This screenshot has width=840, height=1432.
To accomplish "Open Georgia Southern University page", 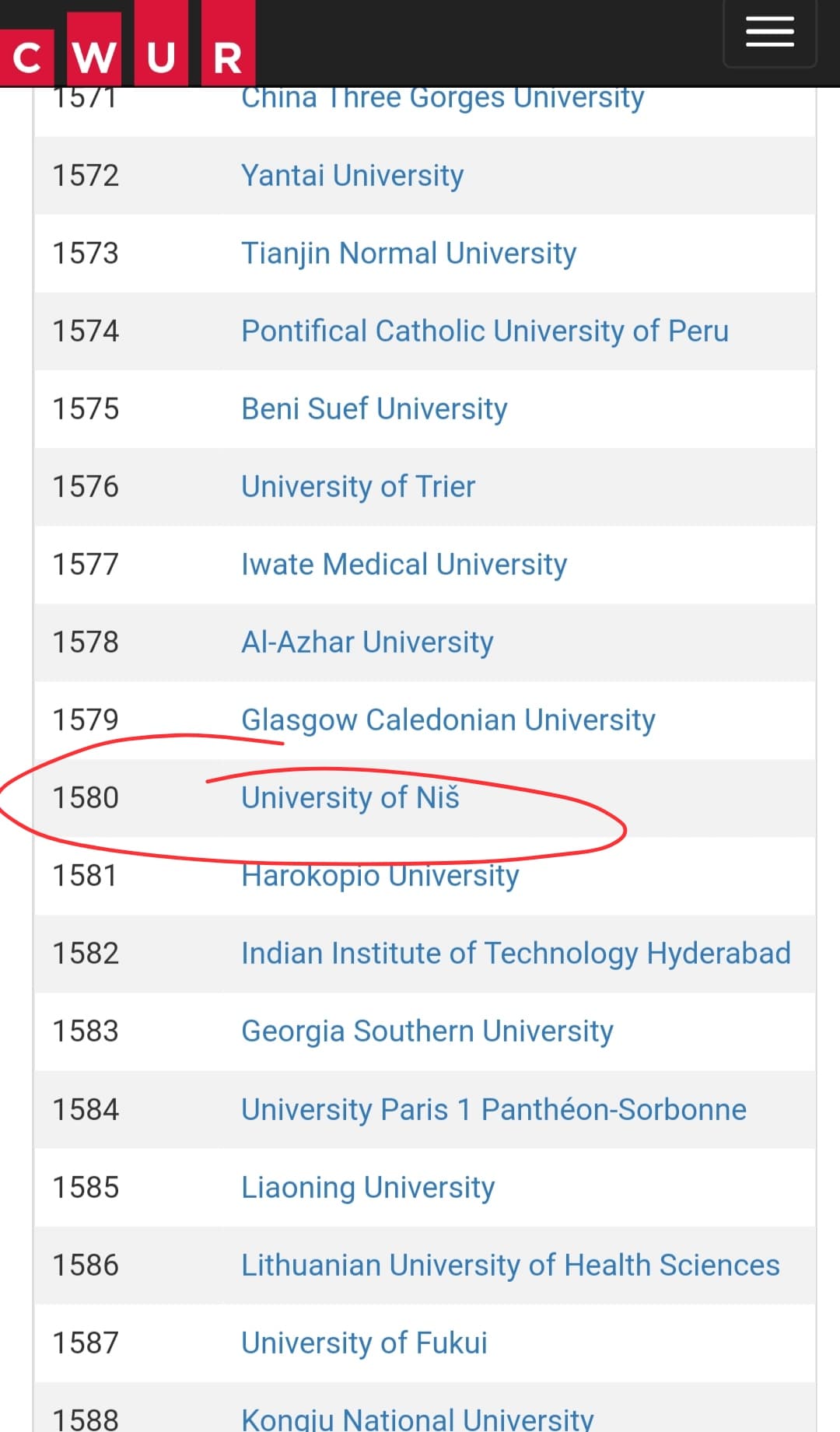I will (x=427, y=1031).
